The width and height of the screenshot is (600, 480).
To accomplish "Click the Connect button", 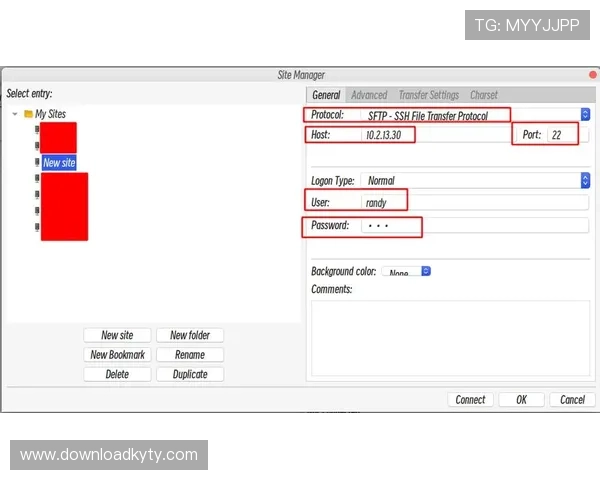I will click(x=470, y=400).
